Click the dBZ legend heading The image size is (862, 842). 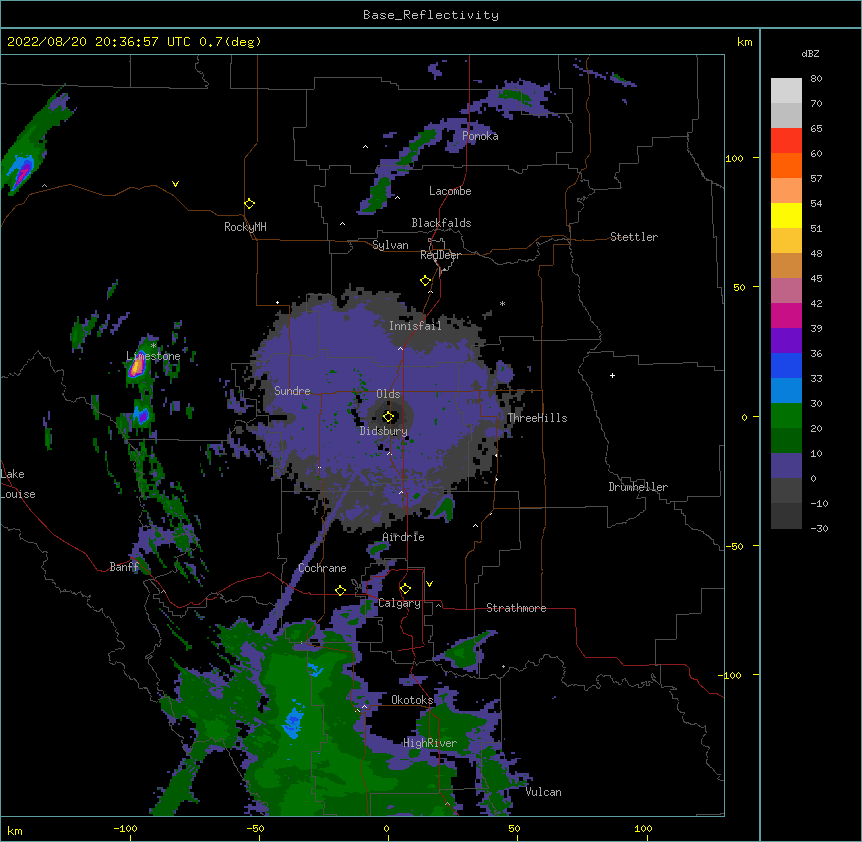coord(810,54)
